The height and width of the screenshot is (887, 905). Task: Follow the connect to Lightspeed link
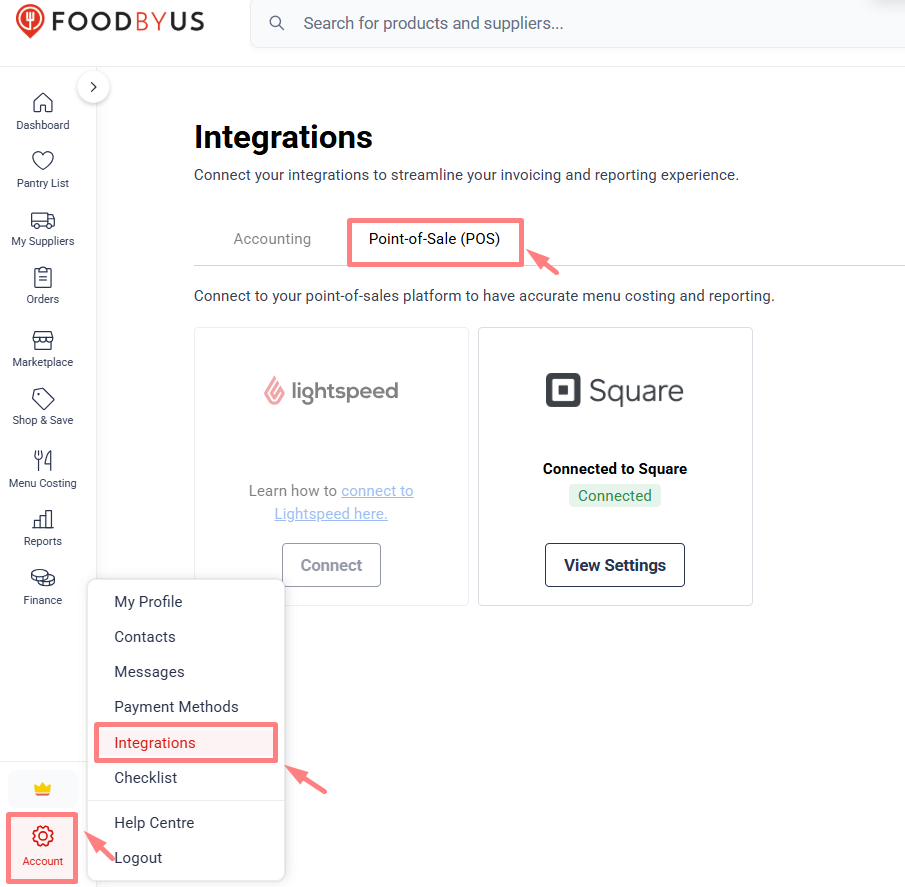(x=344, y=502)
